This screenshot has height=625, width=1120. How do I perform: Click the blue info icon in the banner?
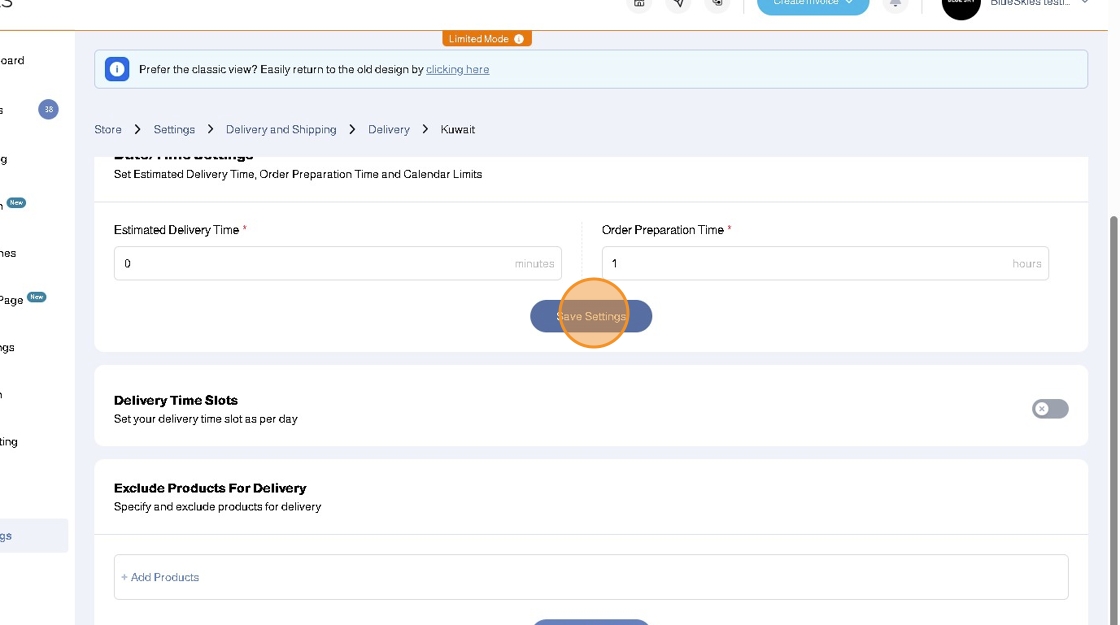coord(117,69)
